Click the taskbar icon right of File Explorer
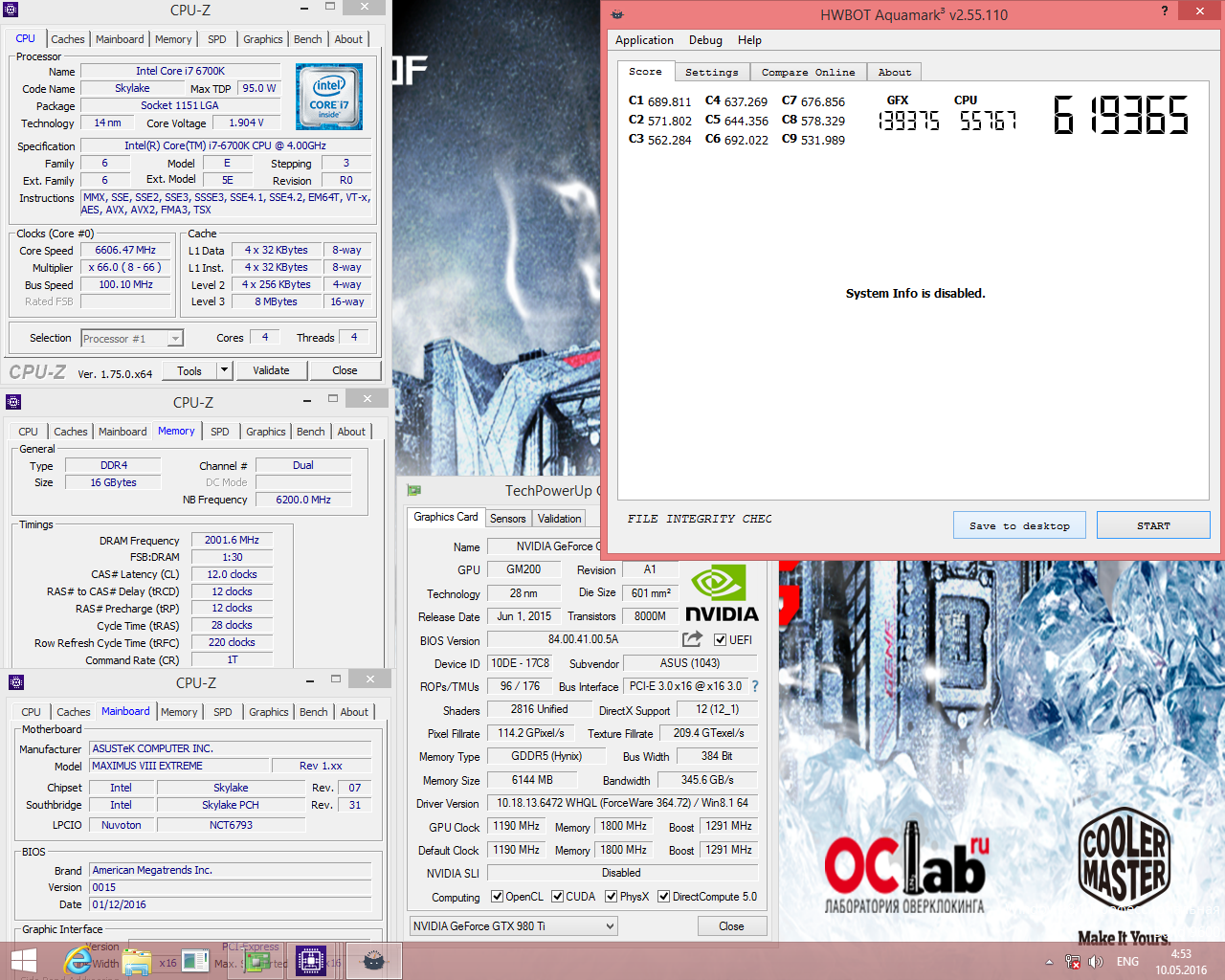This screenshot has width=1225, height=980. click(x=195, y=962)
